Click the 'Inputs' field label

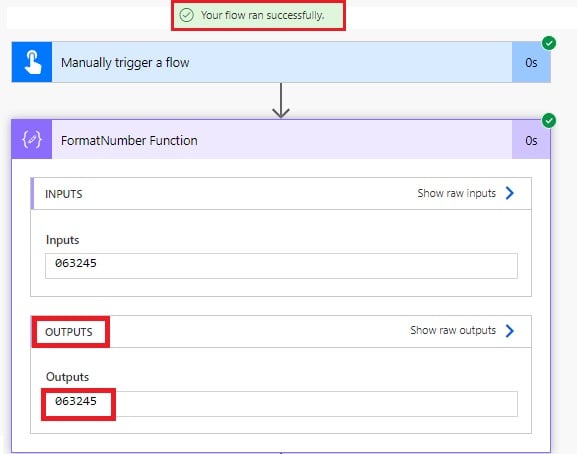click(x=63, y=240)
